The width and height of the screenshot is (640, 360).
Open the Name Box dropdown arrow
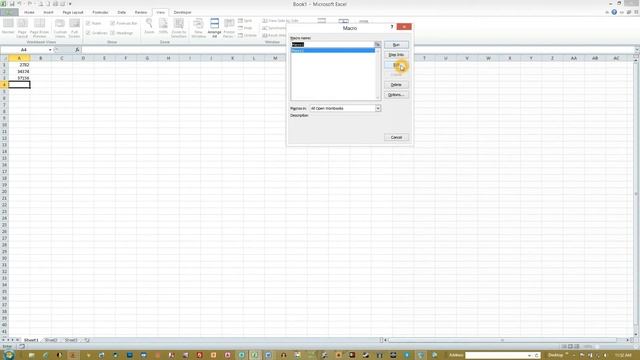[x=50, y=50]
